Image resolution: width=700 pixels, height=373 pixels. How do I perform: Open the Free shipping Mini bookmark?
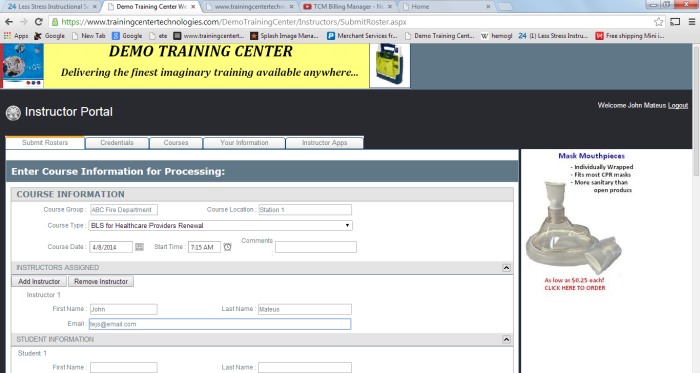click(630, 36)
